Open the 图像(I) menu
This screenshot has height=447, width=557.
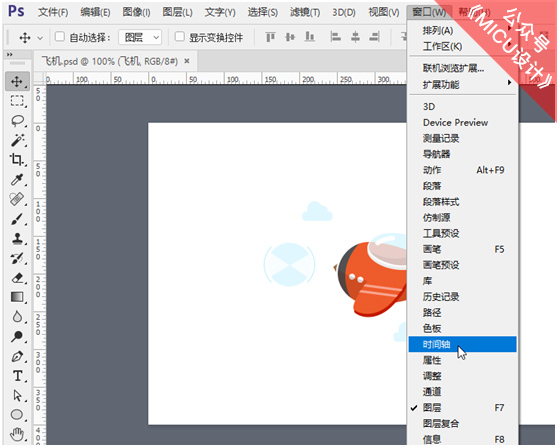point(136,12)
